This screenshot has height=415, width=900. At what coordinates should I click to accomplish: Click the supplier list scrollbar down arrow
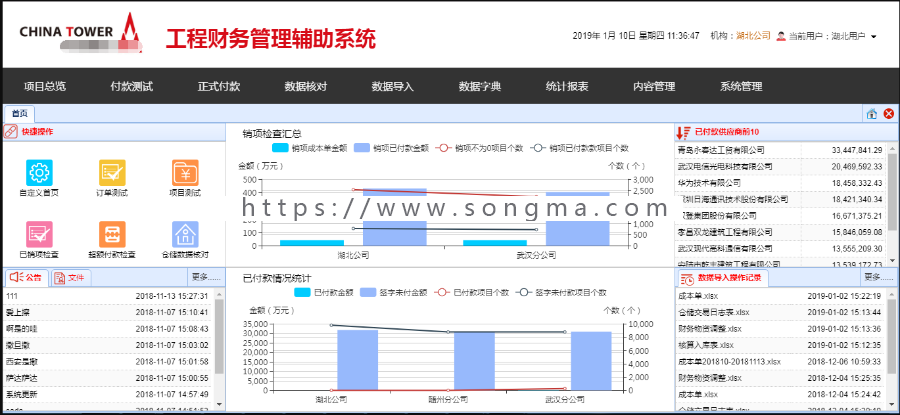(892, 263)
